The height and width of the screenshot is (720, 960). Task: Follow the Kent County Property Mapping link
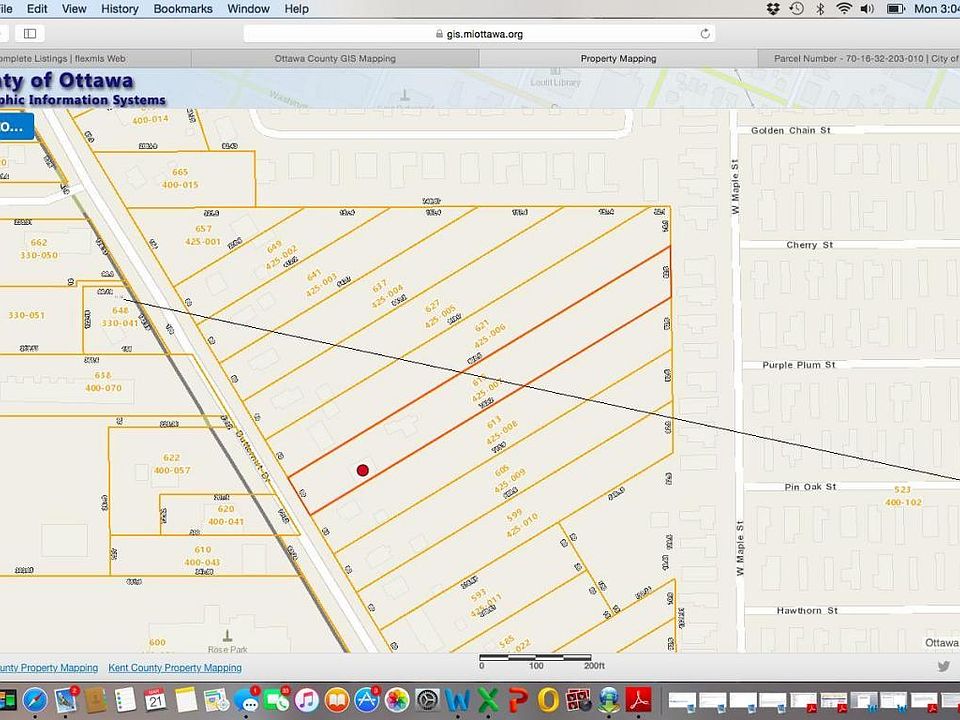[175, 667]
